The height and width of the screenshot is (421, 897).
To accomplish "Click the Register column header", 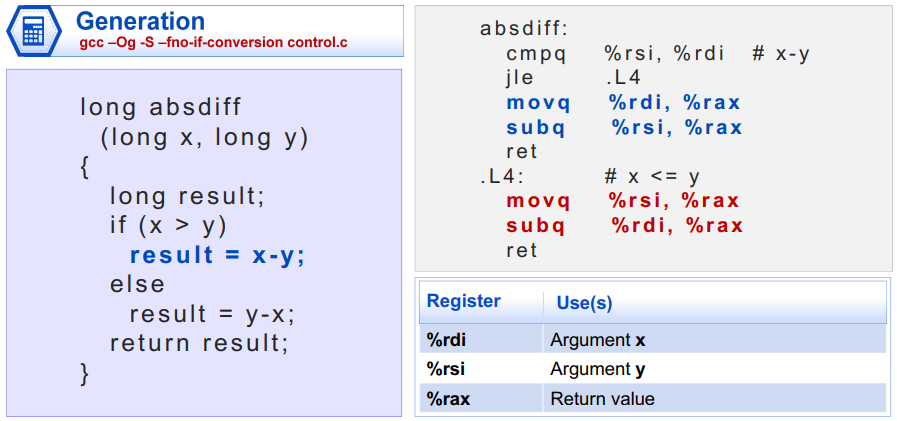I will (x=464, y=301).
